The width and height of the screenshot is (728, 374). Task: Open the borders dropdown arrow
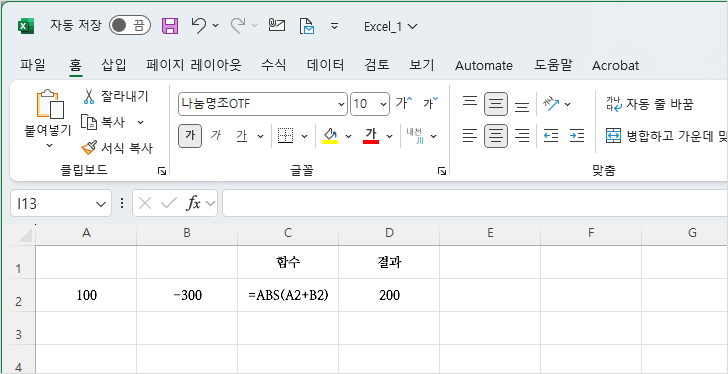[x=305, y=136]
